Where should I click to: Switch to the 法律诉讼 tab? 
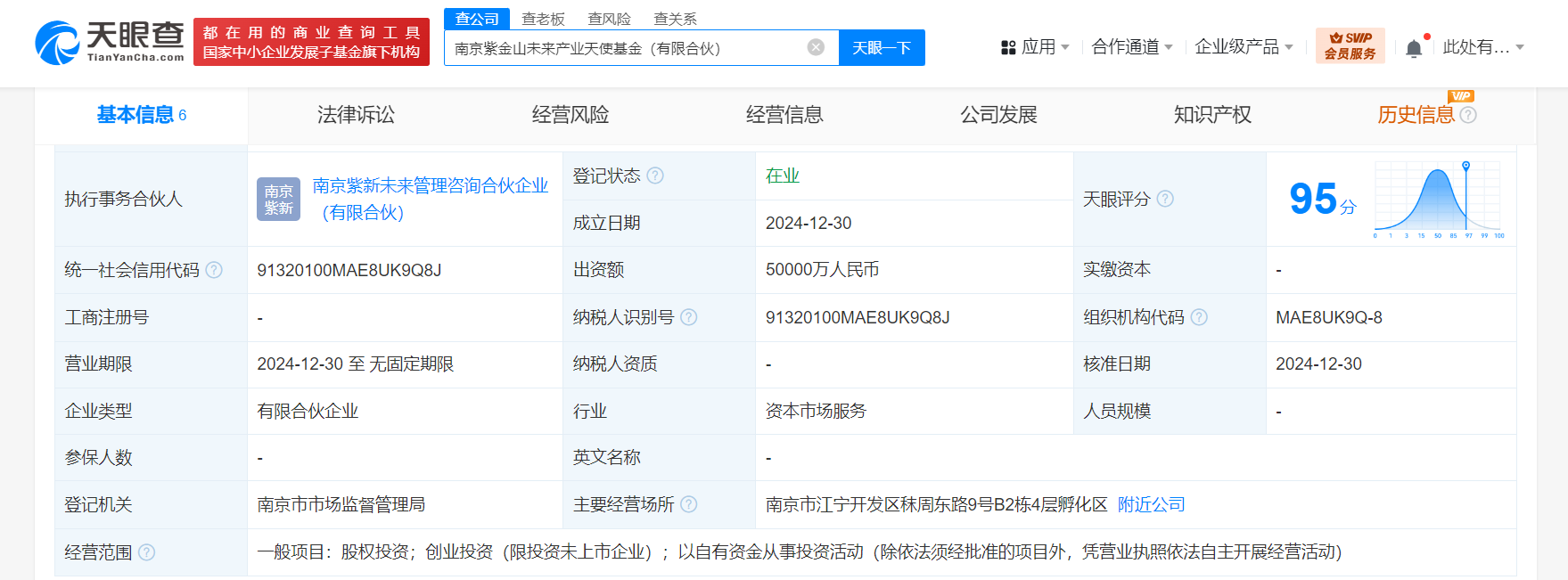[356, 115]
